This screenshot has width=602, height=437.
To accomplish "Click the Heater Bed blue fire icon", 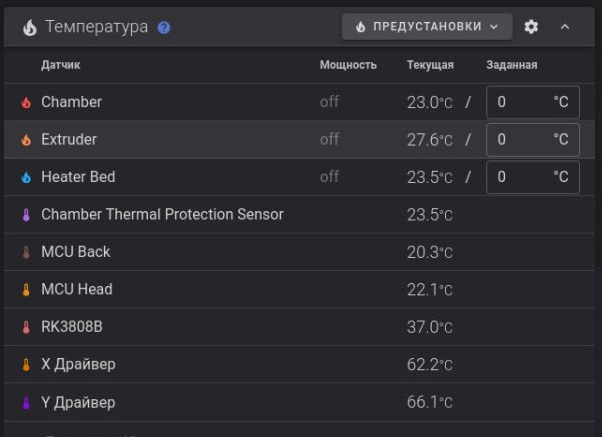I will click(26, 177).
